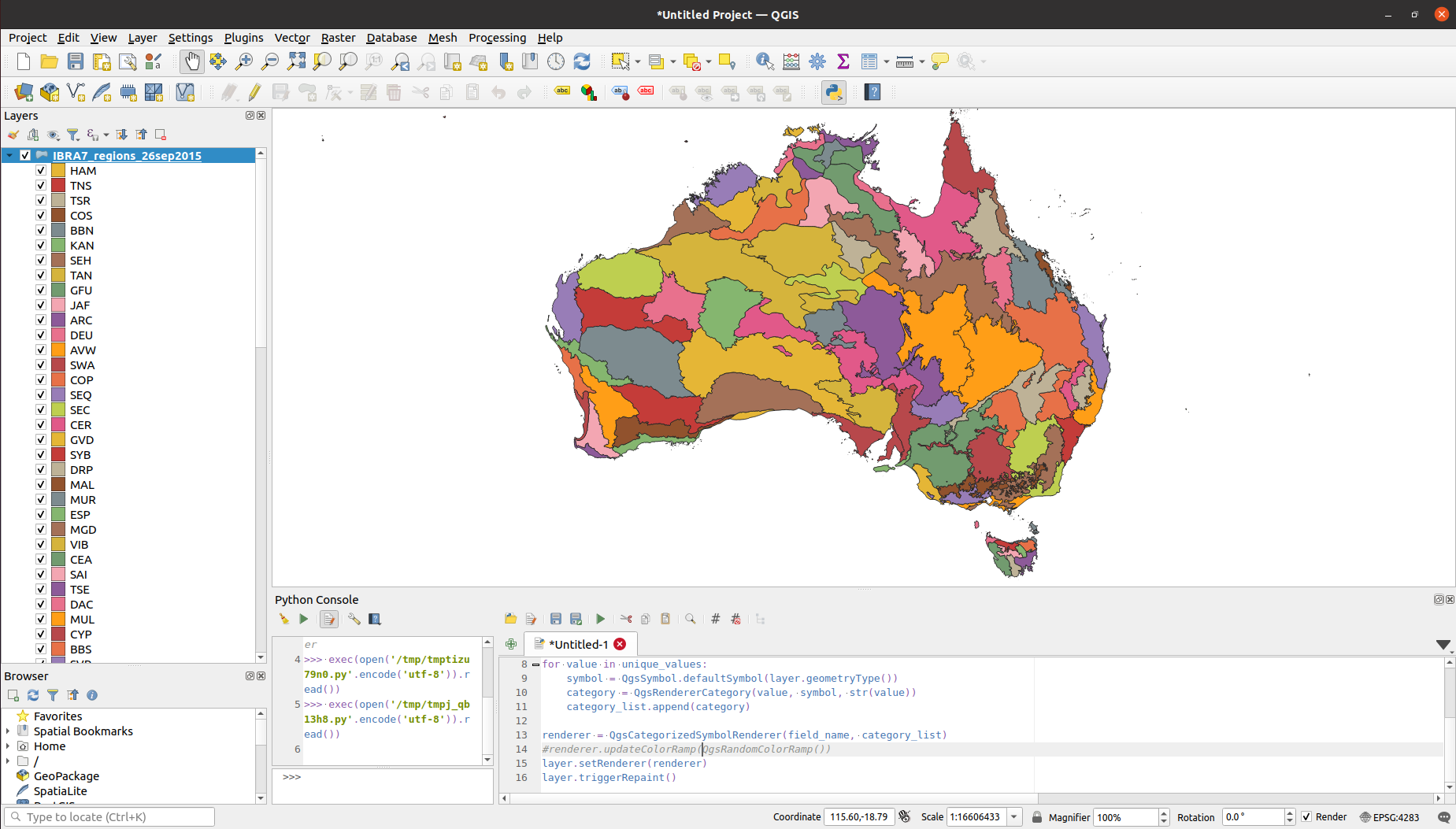The width and height of the screenshot is (1456, 829).
Task: Open the attribute table icon
Action: [869, 61]
